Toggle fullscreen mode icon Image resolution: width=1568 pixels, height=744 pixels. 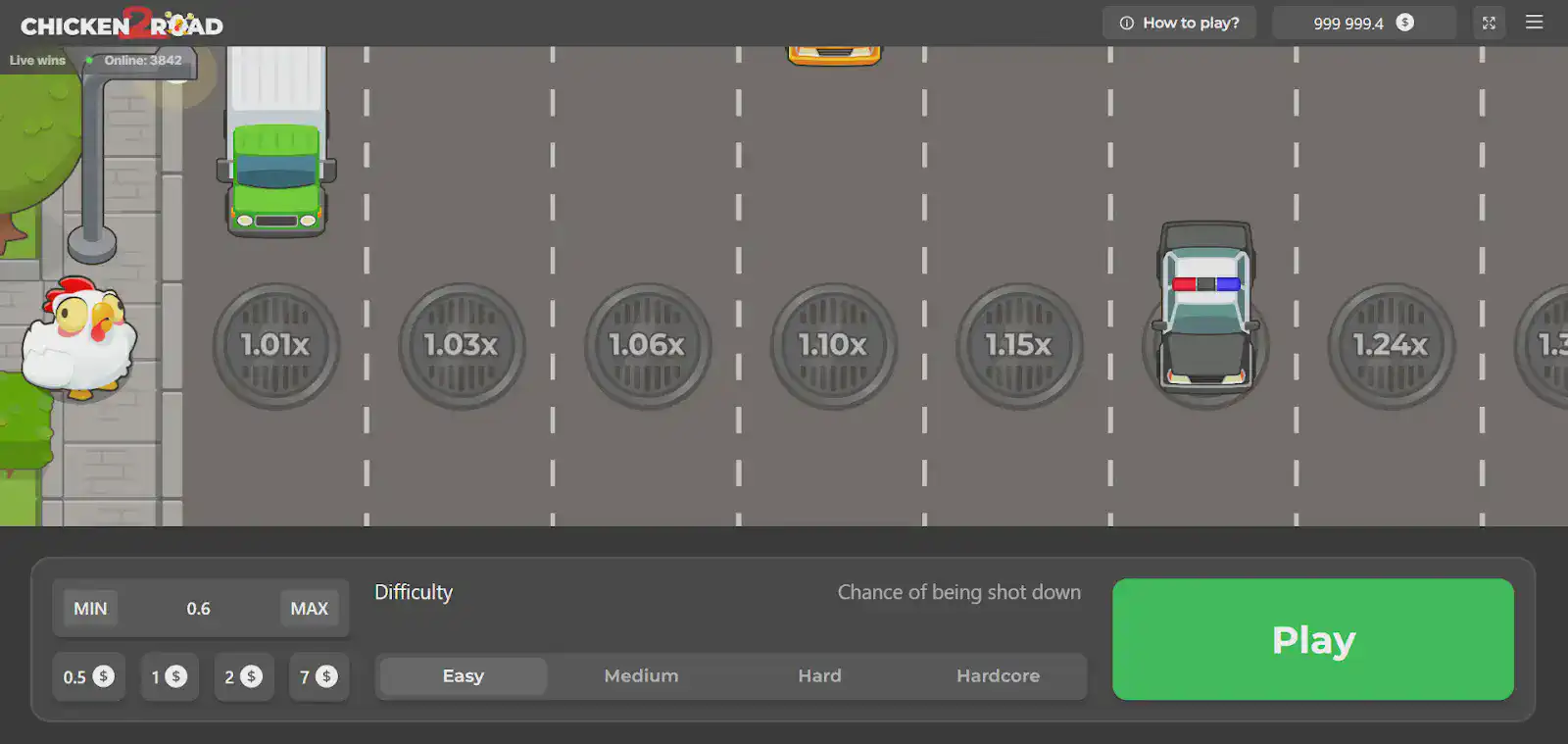click(1489, 23)
